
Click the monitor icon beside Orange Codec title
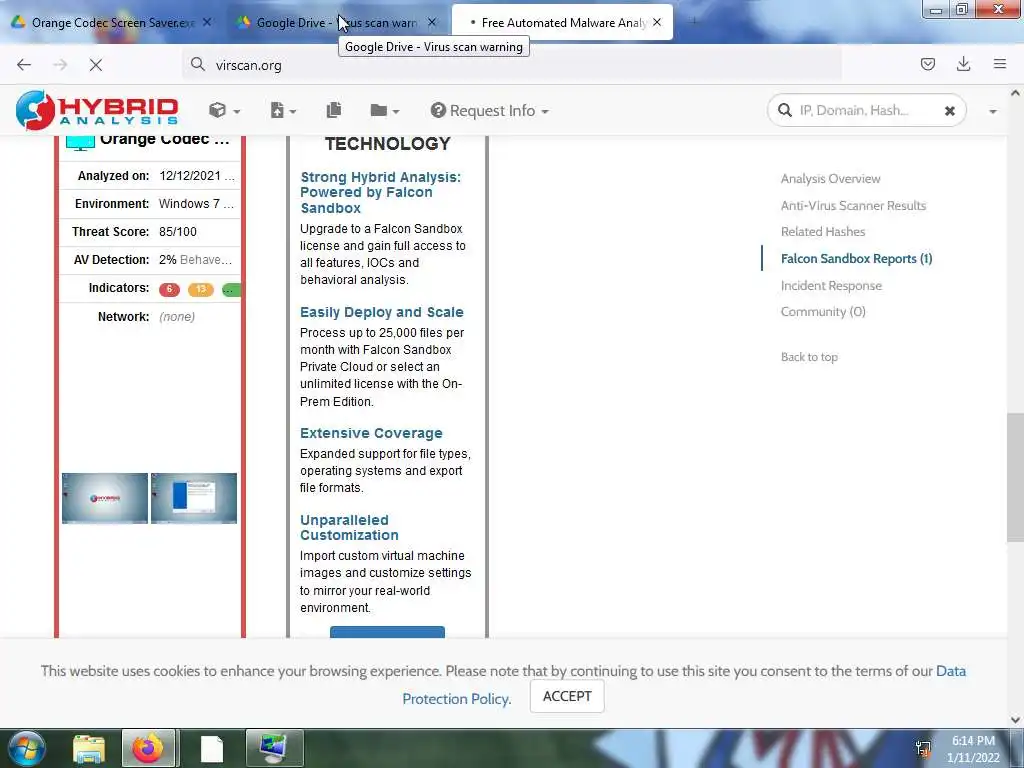[80, 142]
